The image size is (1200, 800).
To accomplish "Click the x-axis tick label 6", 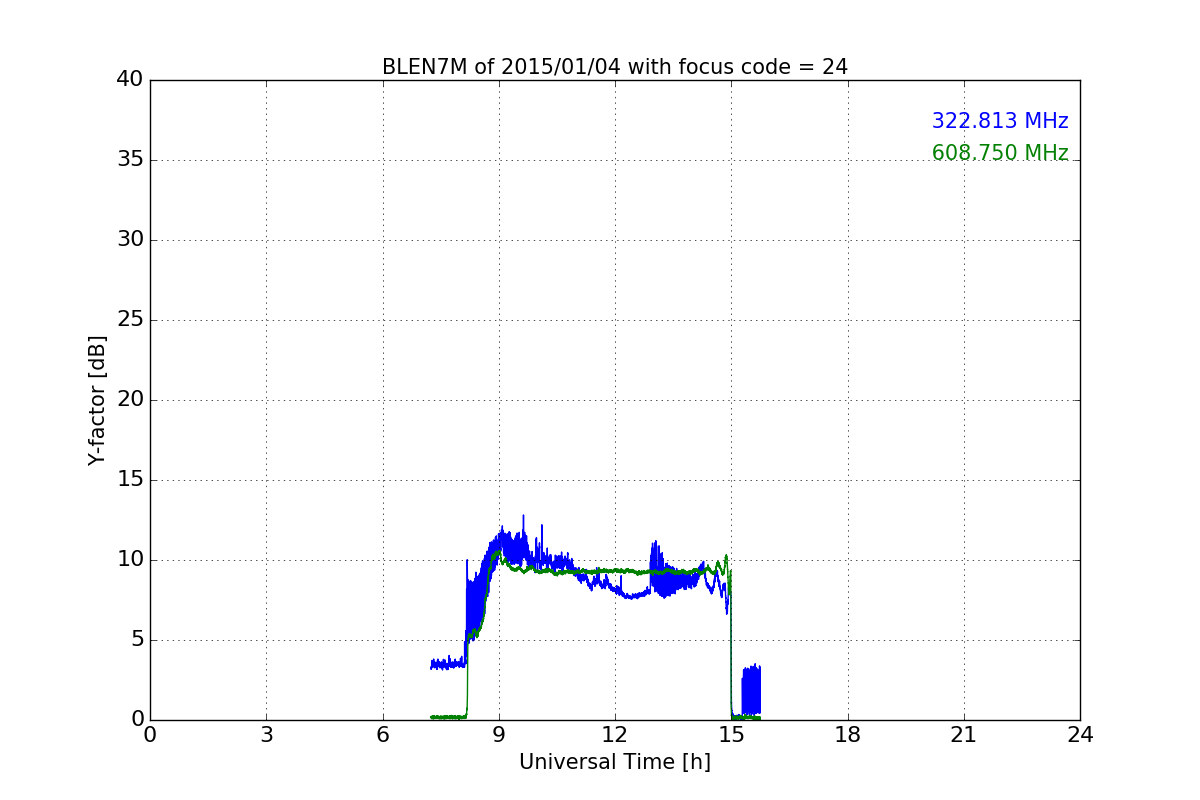I will [x=383, y=735].
